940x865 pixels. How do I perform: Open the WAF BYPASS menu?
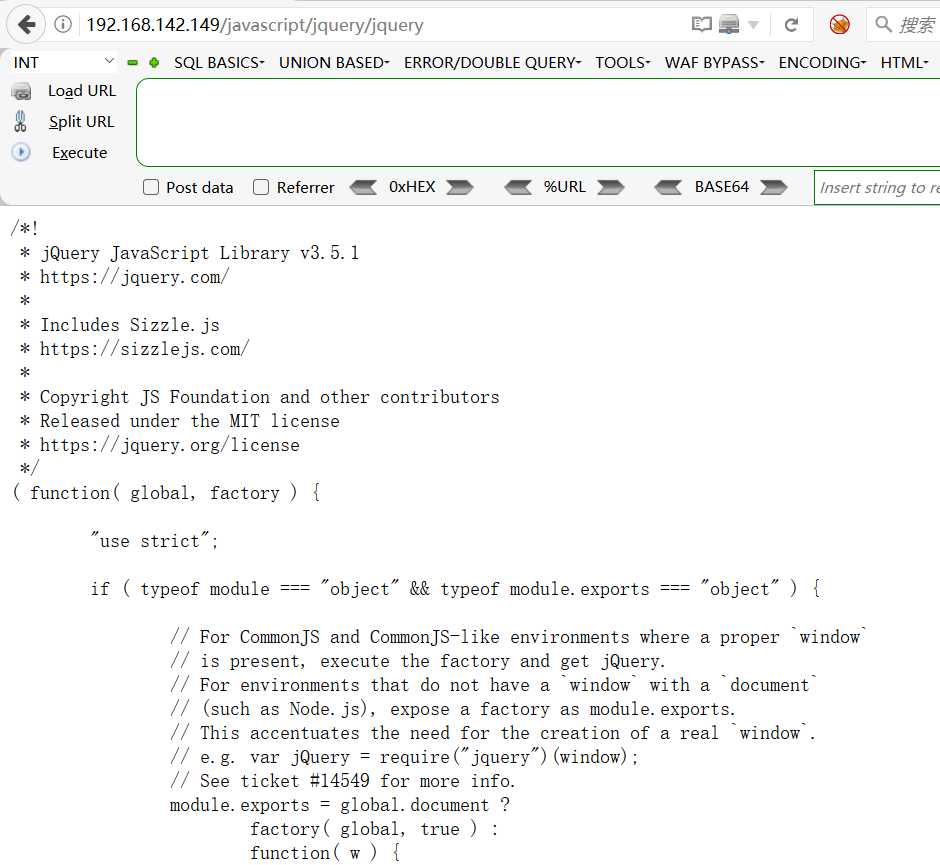[x=712, y=61]
